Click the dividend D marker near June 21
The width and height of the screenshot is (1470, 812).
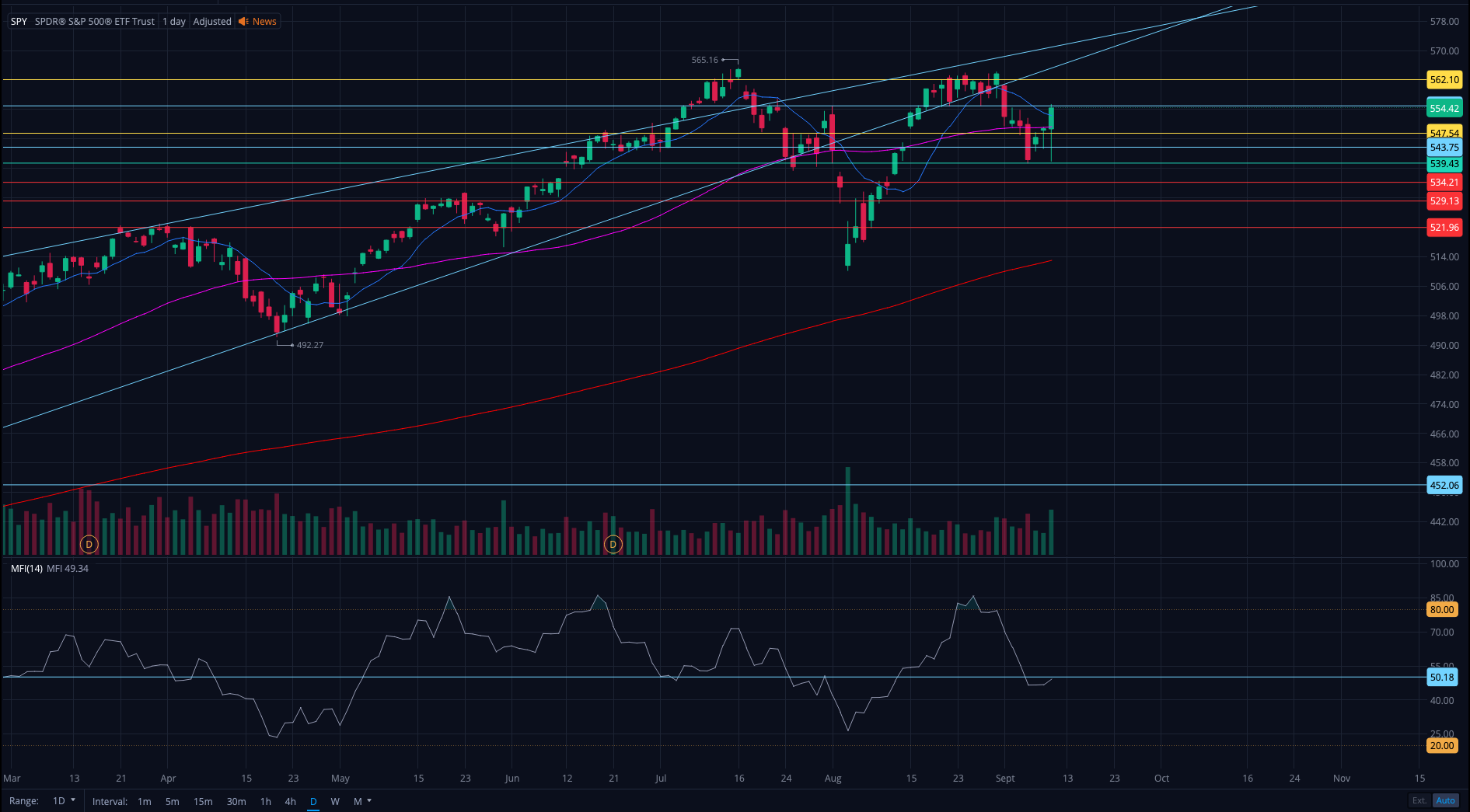click(x=613, y=545)
